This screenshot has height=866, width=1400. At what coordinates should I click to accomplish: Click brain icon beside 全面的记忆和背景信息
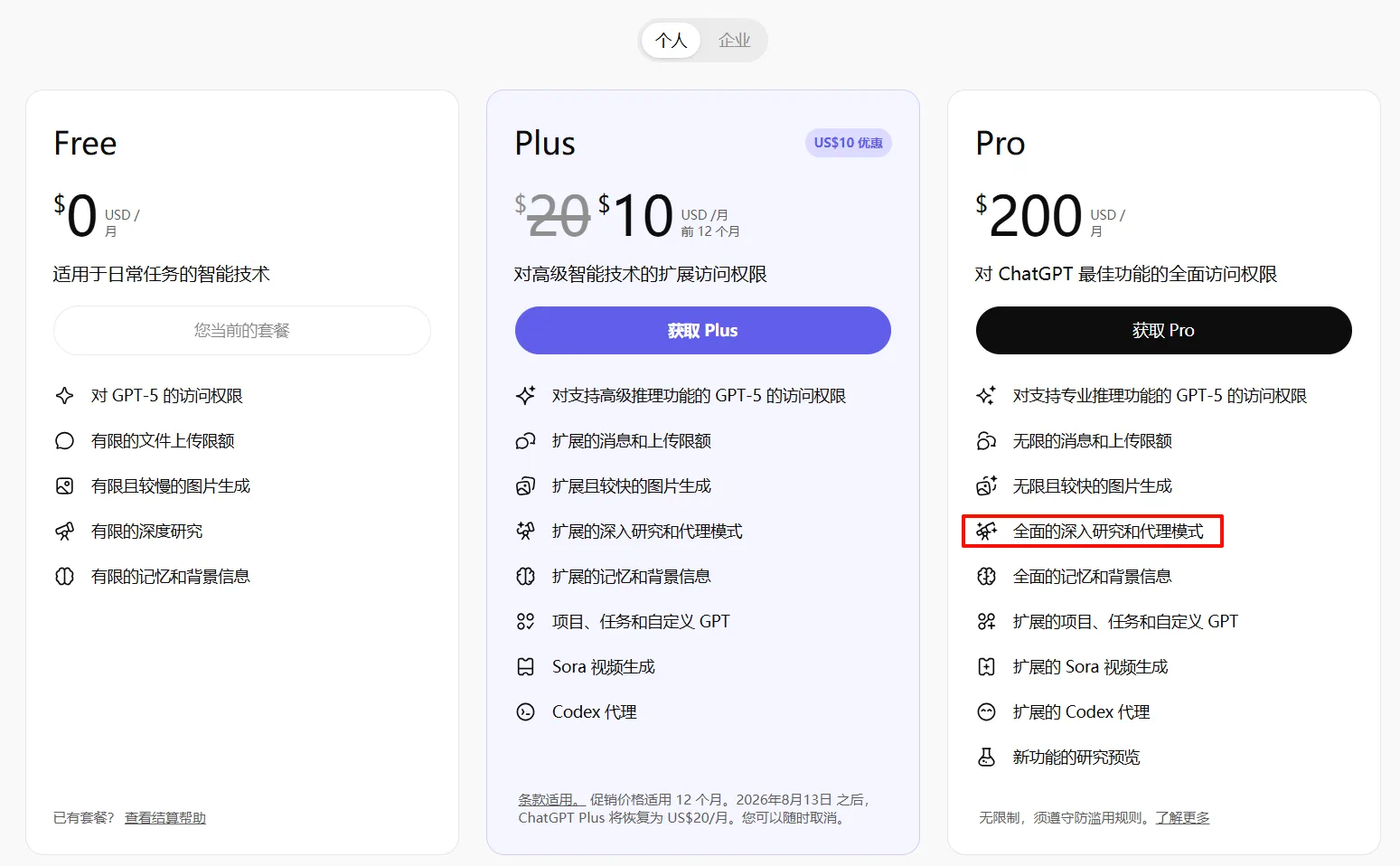tap(987, 577)
